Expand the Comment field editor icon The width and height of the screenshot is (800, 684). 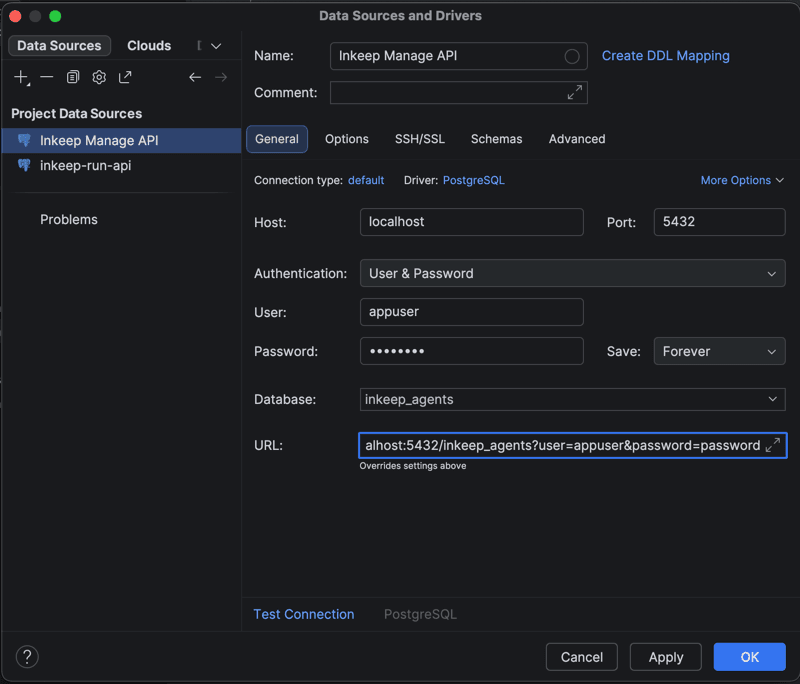pyautogui.click(x=575, y=92)
